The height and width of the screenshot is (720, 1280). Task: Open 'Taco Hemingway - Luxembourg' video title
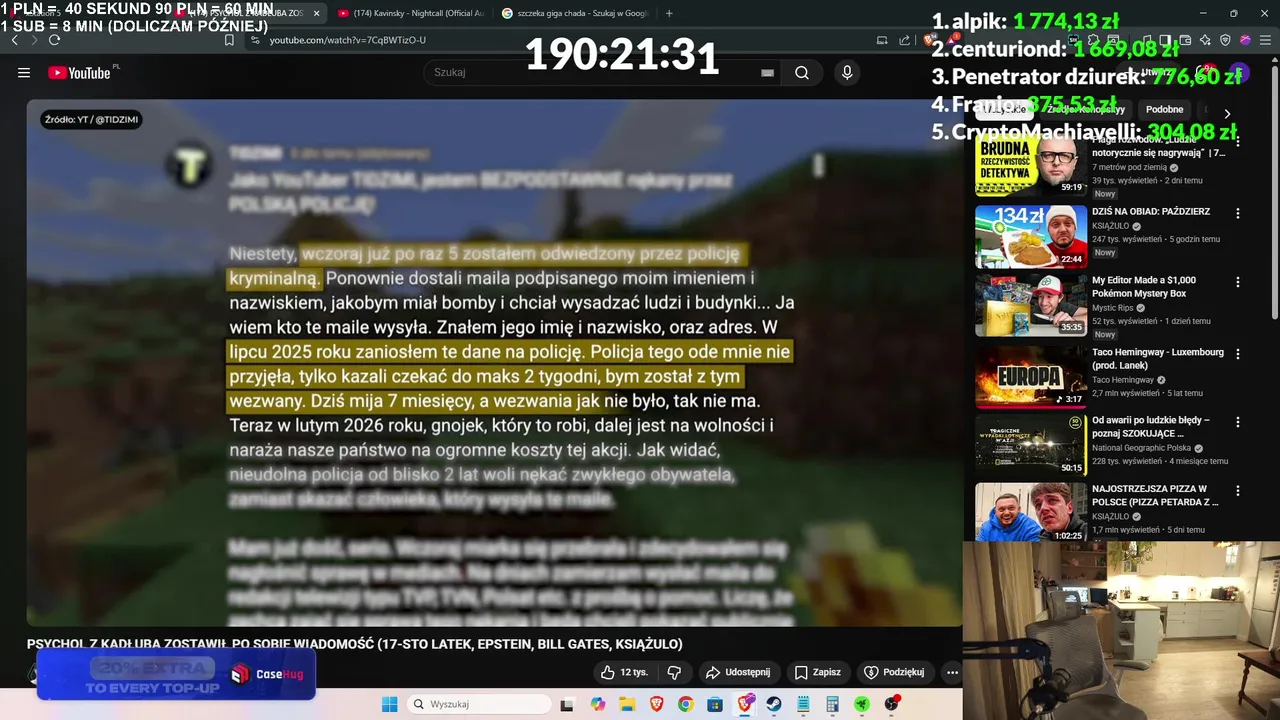click(x=1158, y=358)
